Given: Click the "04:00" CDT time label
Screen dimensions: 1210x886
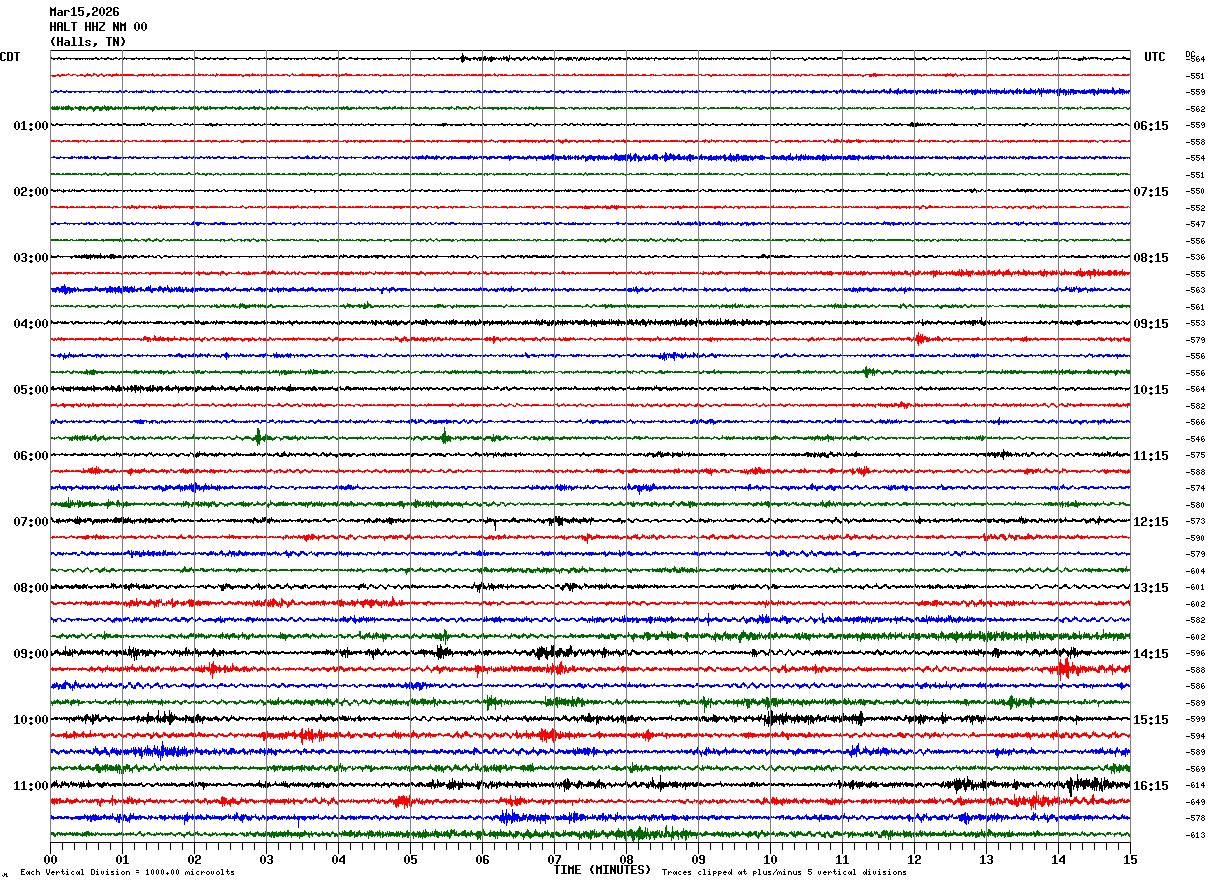Looking at the screenshot, I should coord(31,324).
